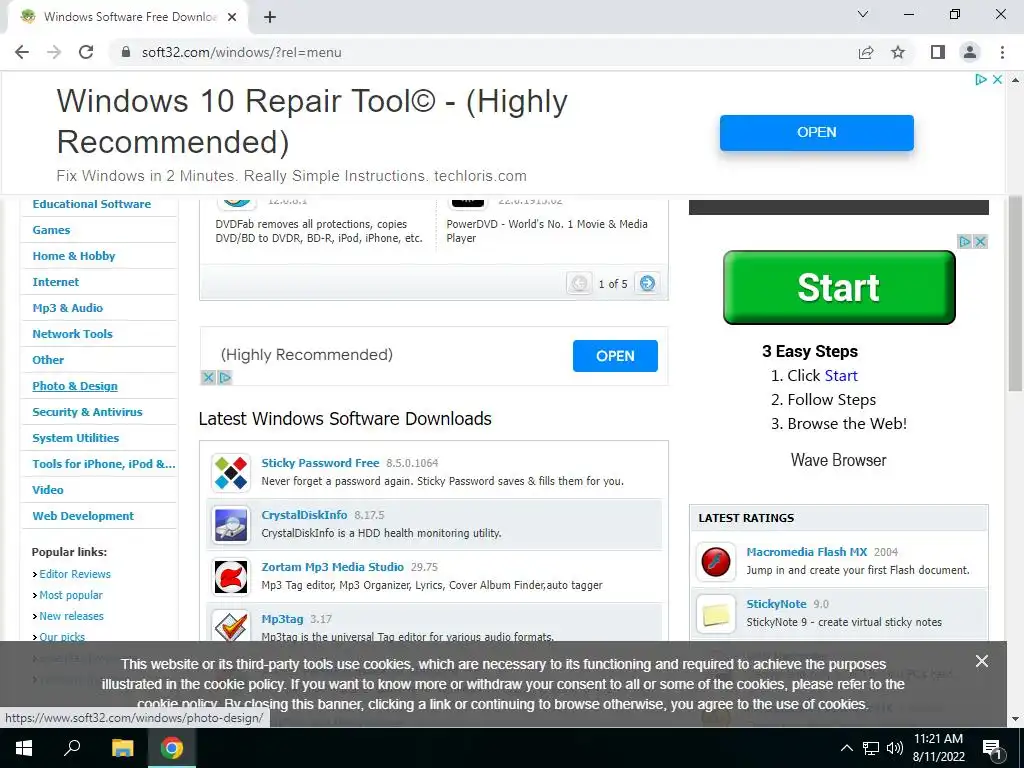
Task: Click the StickyNote app icon
Action: 716,614
